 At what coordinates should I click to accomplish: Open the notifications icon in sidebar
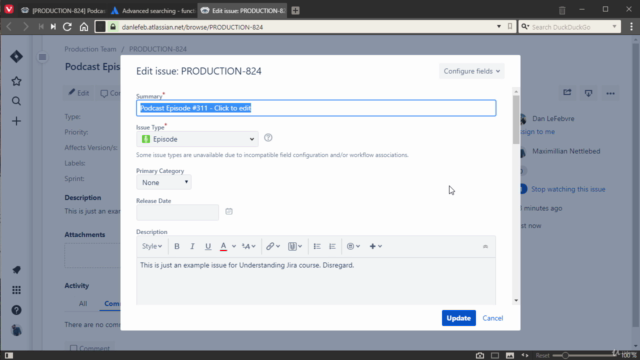coord(16,270)
